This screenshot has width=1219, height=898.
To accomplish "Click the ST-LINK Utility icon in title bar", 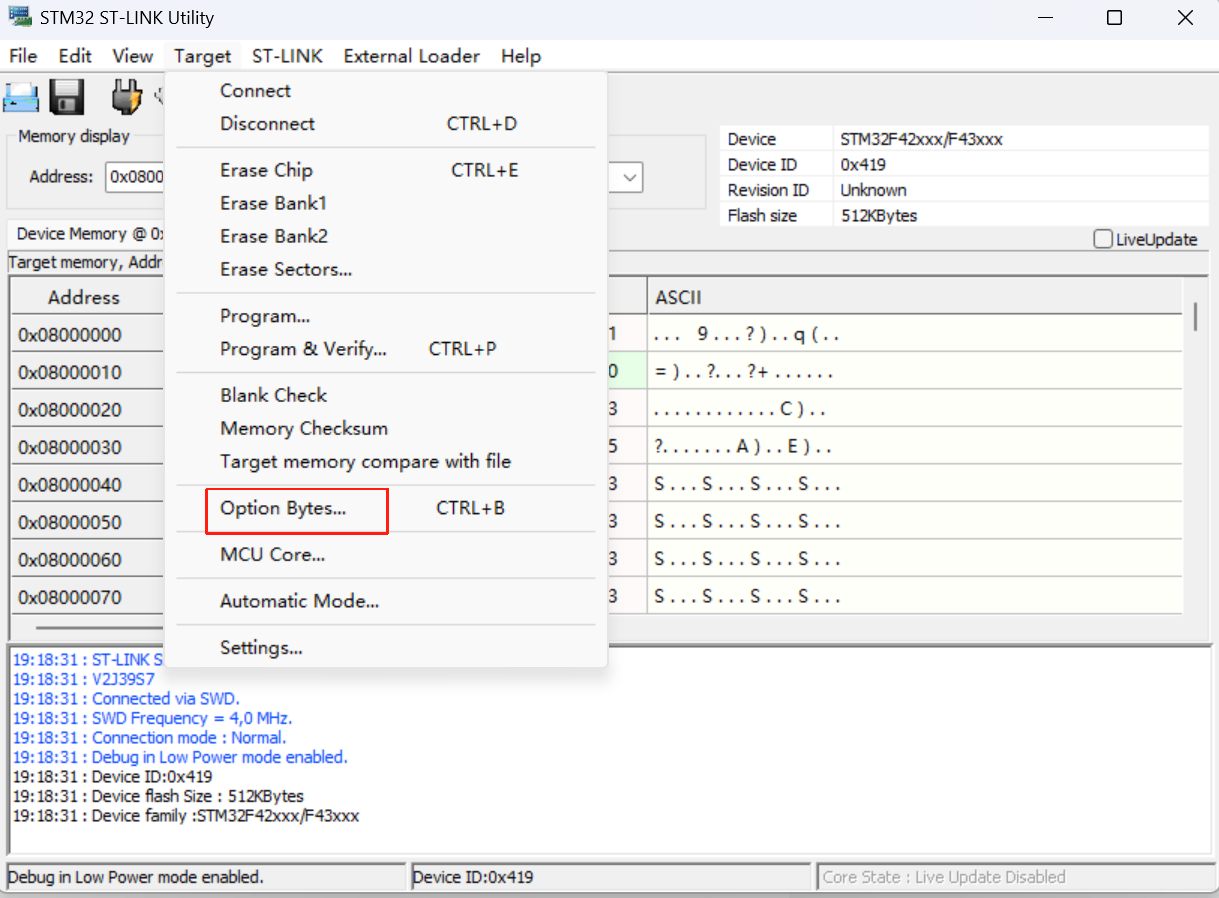I will (20, 17).
